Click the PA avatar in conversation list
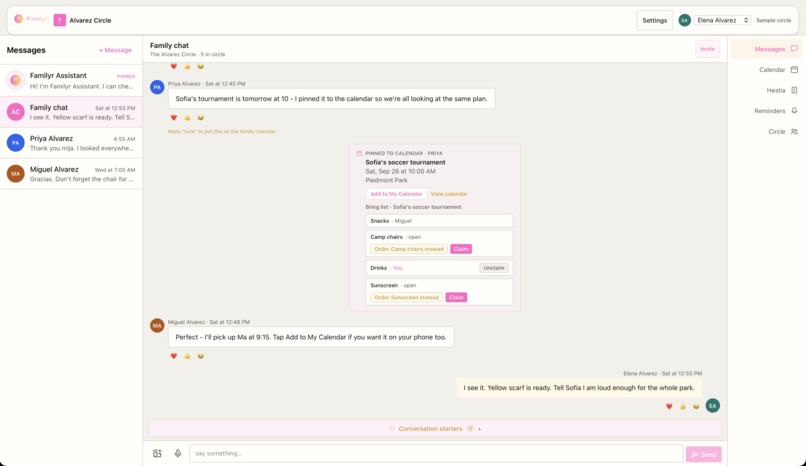This screenshot has width=806, height=466. click(x=15, y=142)
